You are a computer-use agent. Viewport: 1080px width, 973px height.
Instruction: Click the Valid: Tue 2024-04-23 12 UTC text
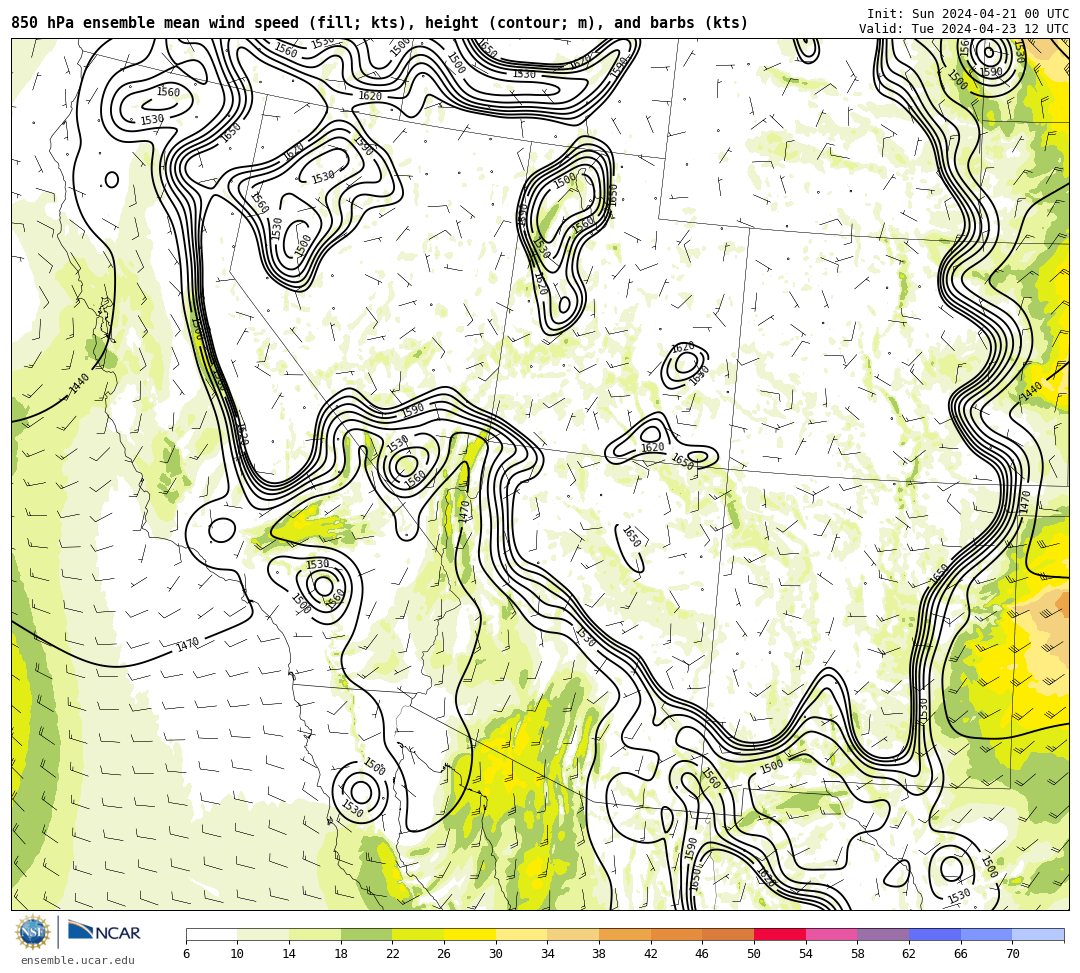pyautogui.click(x=964, y=29)
